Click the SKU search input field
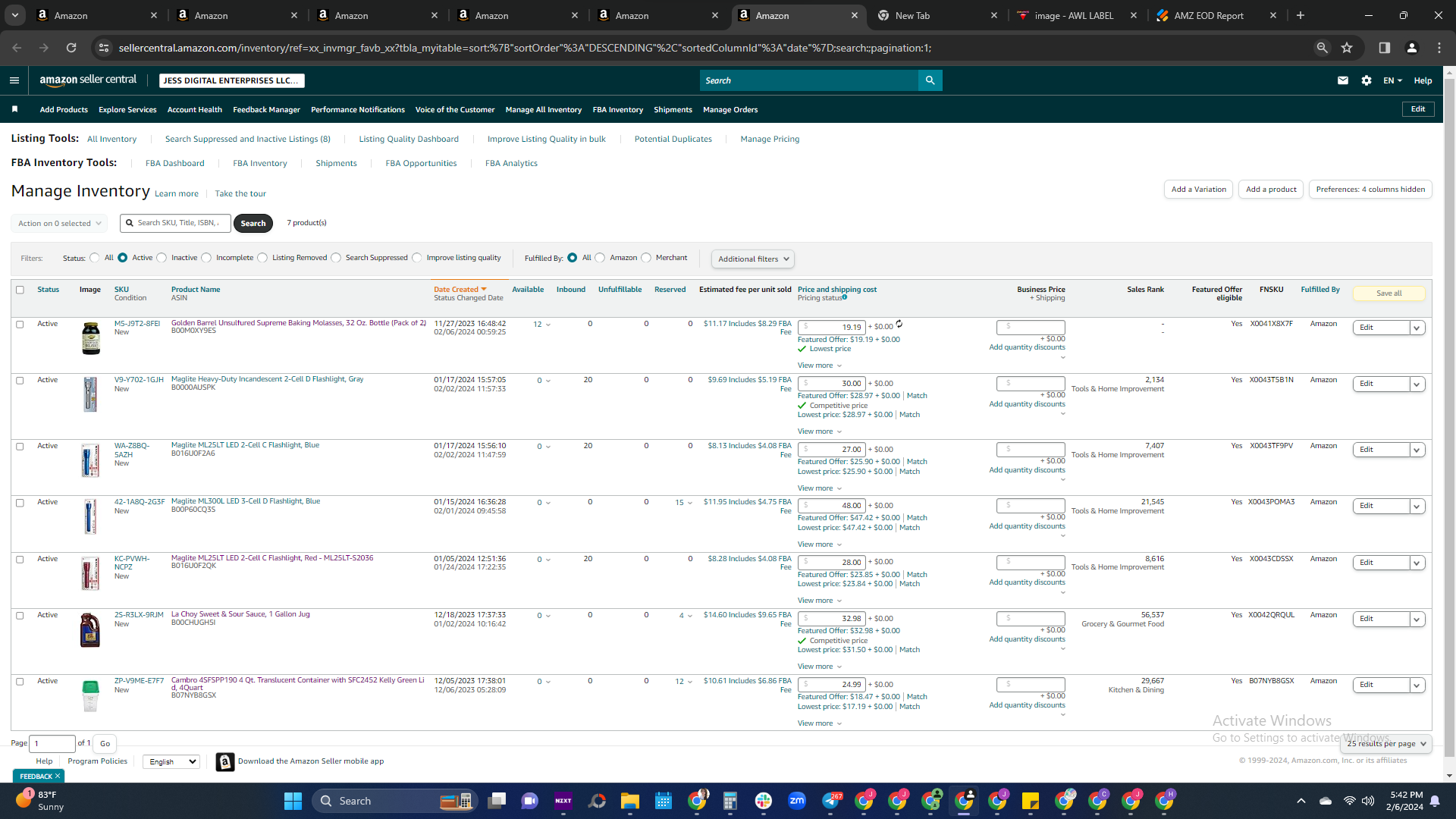1456x819 pixels. coord(175,223)
